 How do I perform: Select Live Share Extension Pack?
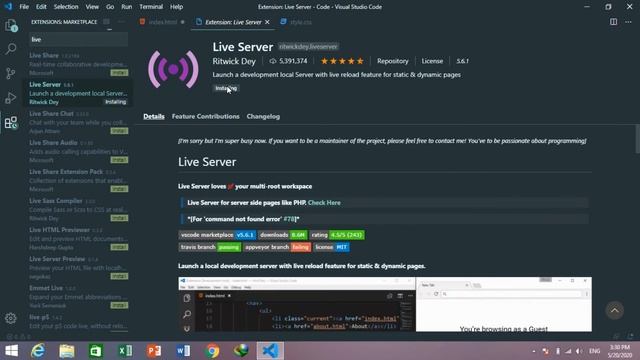(78, 180)
